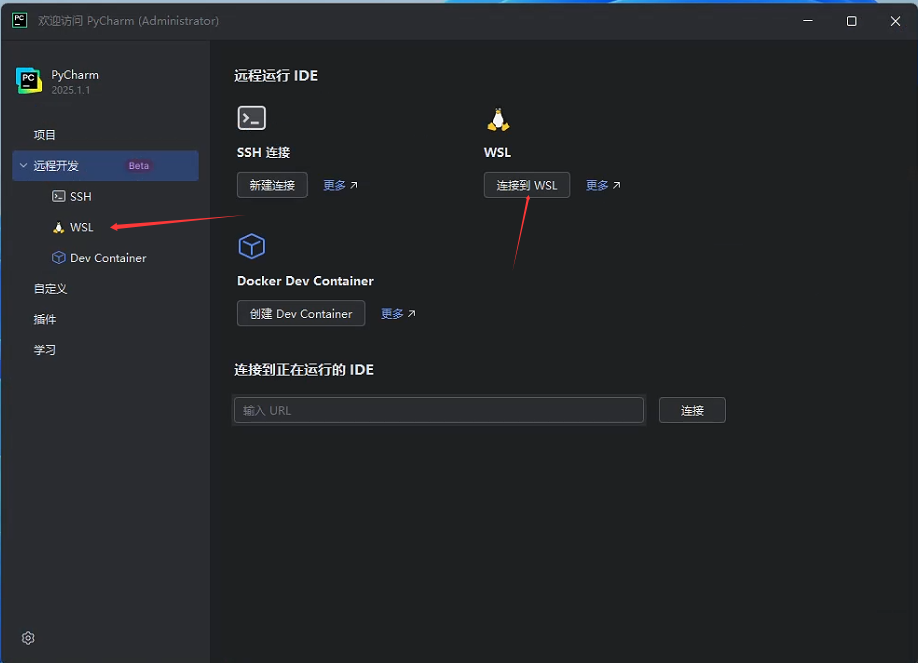This screenshot has width=918, height=663.
Task: Click the 连接到 WSL button
Action: click(527, 185)
